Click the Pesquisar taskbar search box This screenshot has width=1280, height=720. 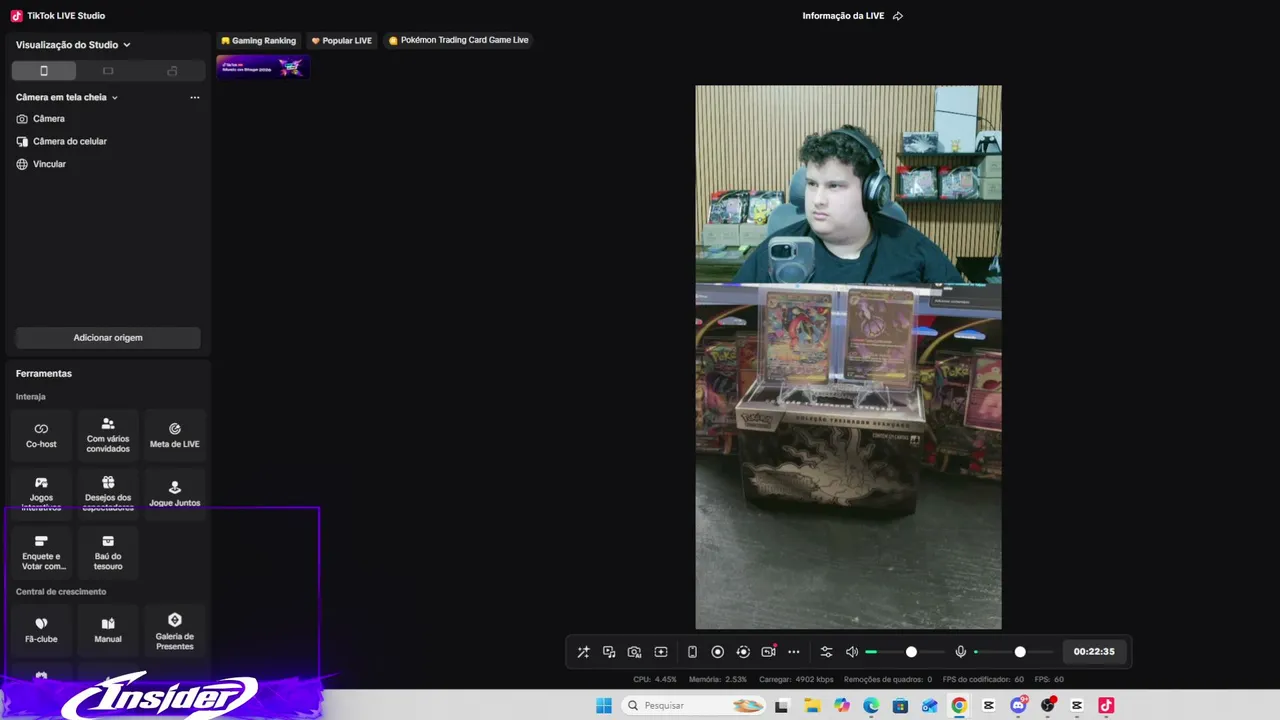click(x=695, y=706)
